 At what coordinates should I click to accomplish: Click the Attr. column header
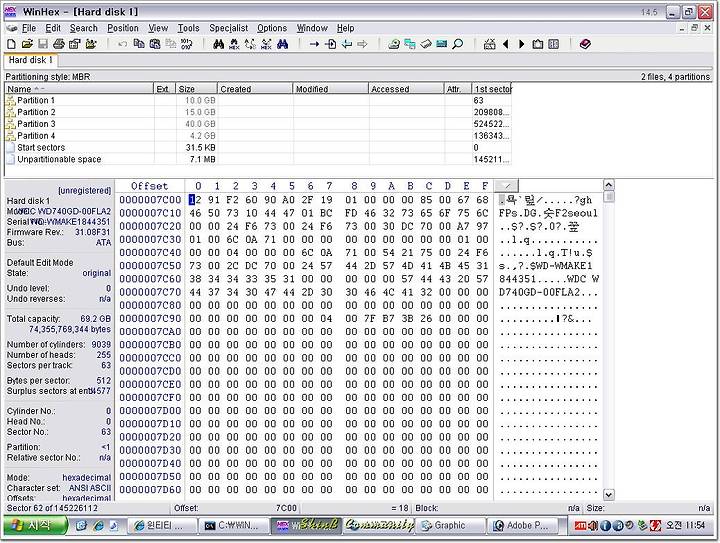pos(458,89)
